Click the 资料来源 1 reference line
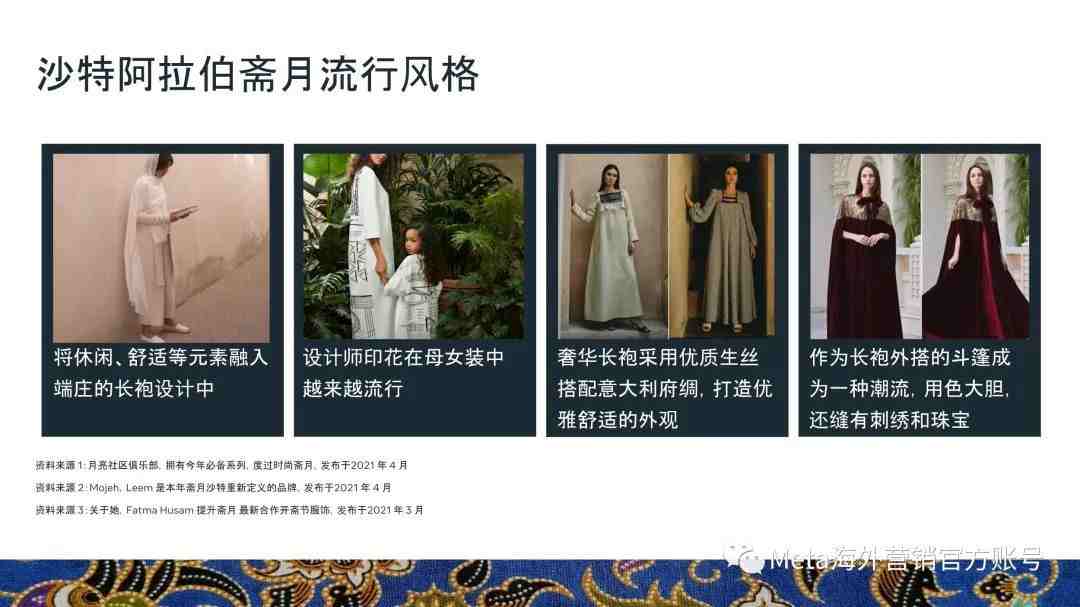 coord(222,466)
